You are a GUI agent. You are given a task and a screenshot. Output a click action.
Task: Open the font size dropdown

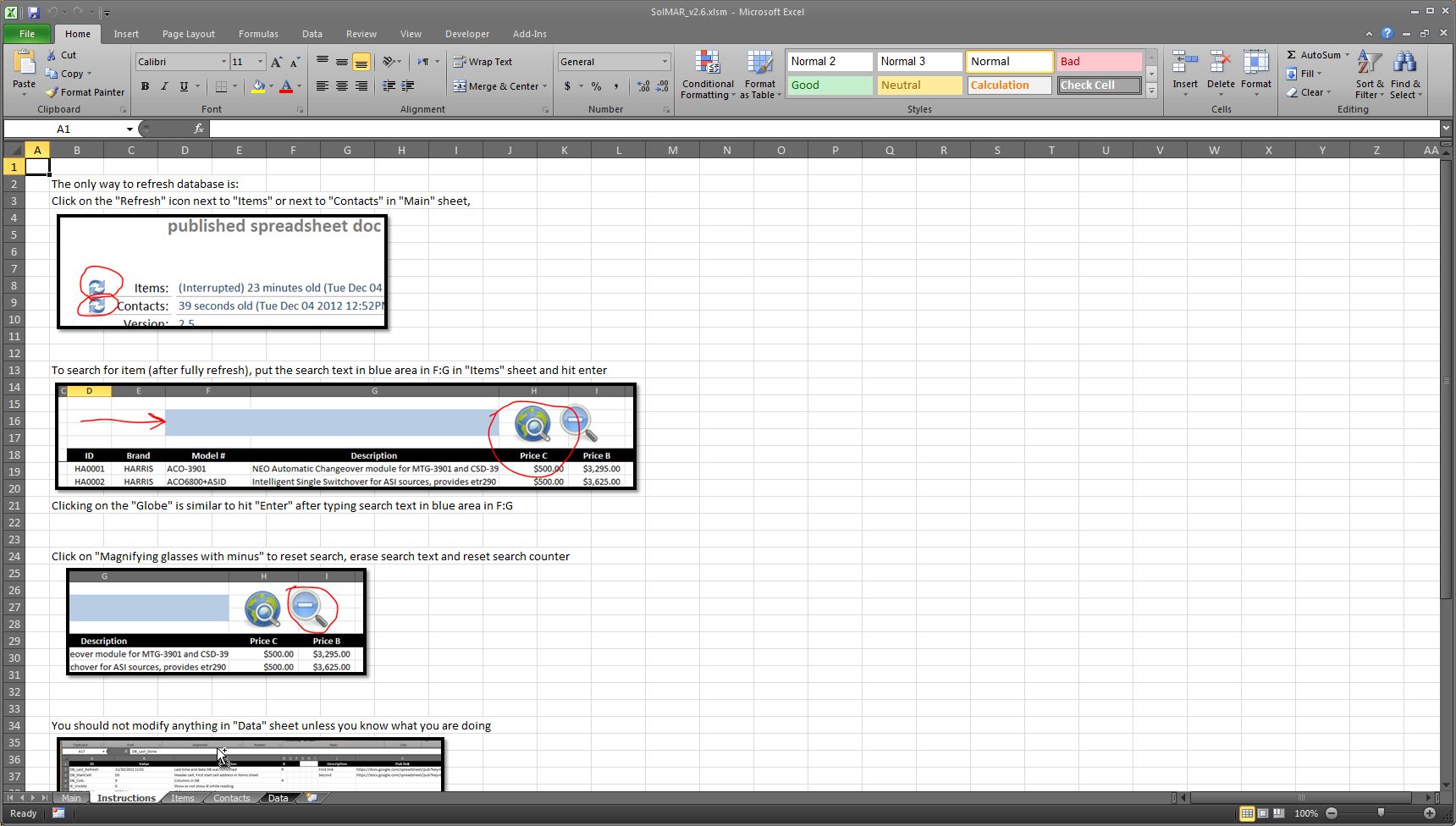(x=260, y=62)
